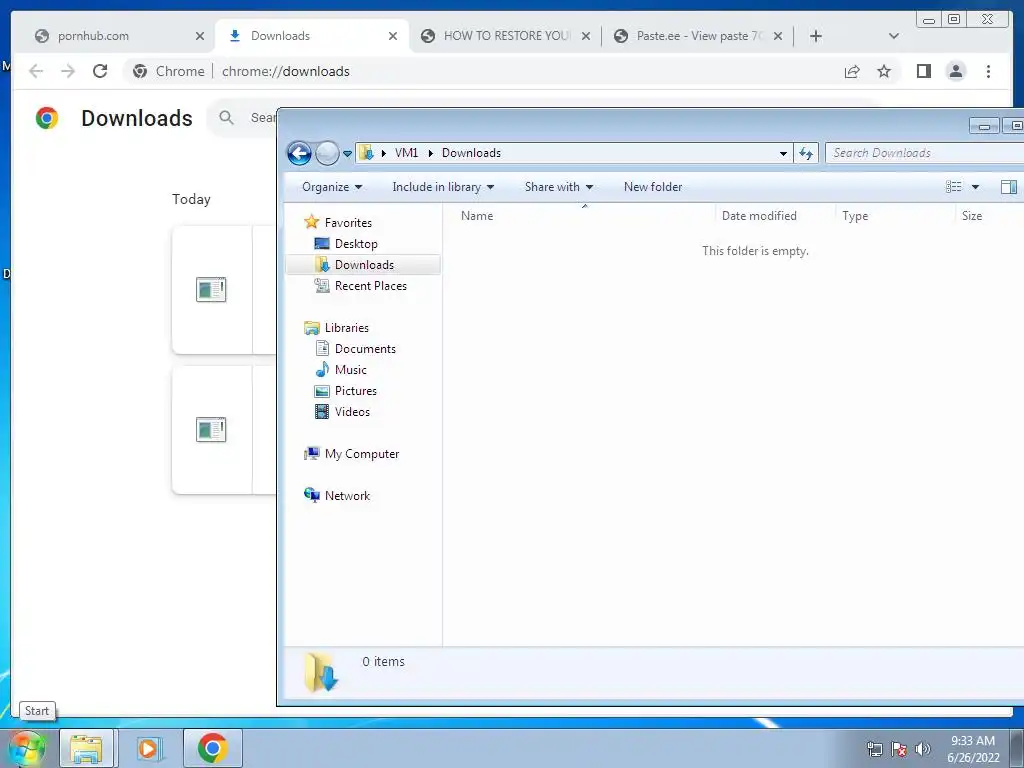Open Windows Media Player from taskbar
This screenshot has width=1024, height=768.
click(148, 748)
